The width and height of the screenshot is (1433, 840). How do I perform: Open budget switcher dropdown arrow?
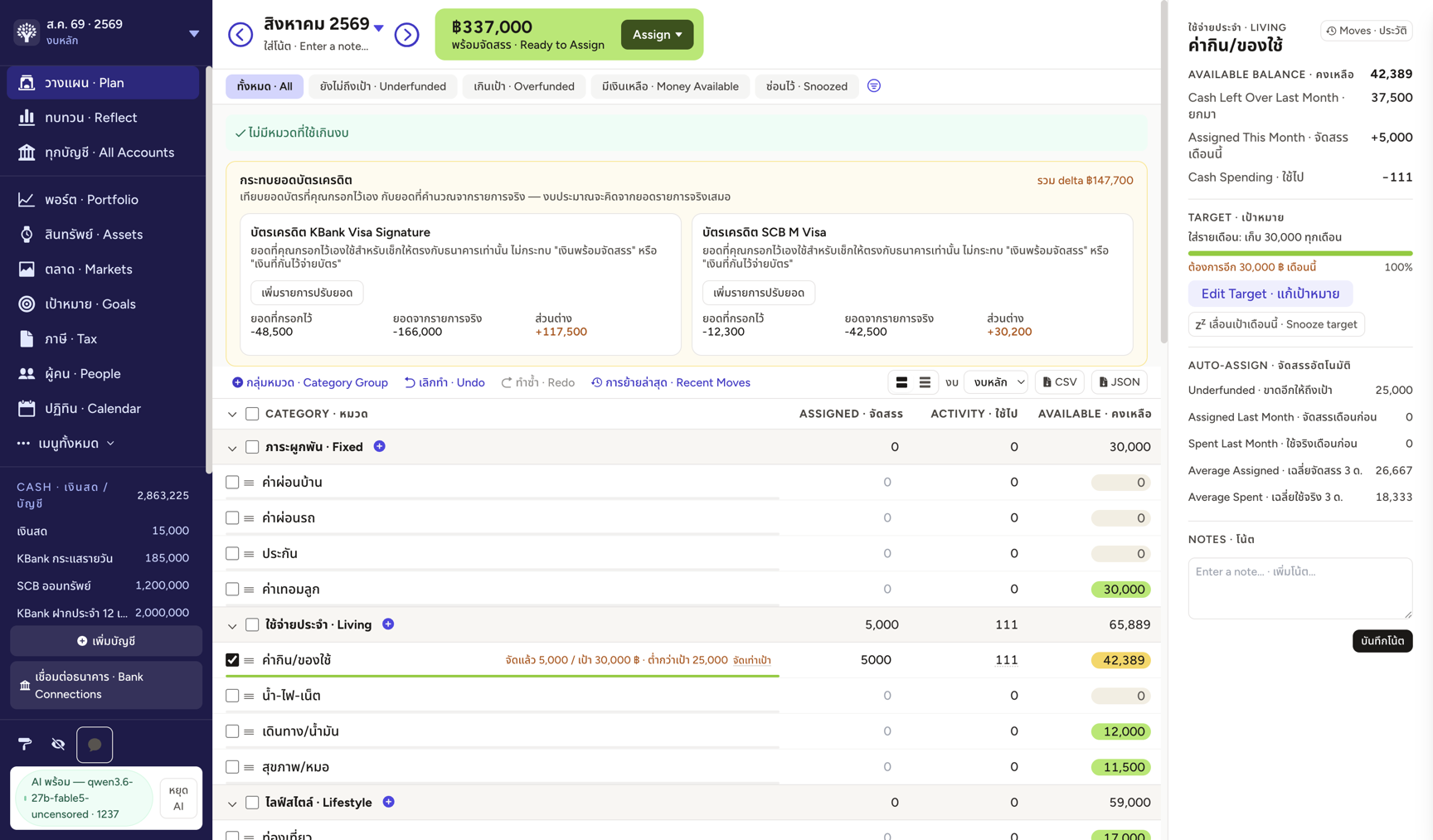tap(194, 34)
